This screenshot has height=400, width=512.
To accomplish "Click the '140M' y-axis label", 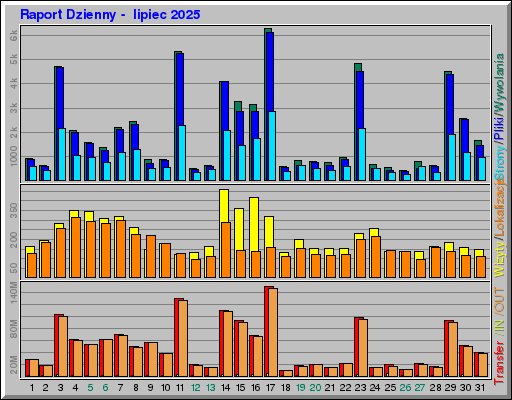I will 14,293.
